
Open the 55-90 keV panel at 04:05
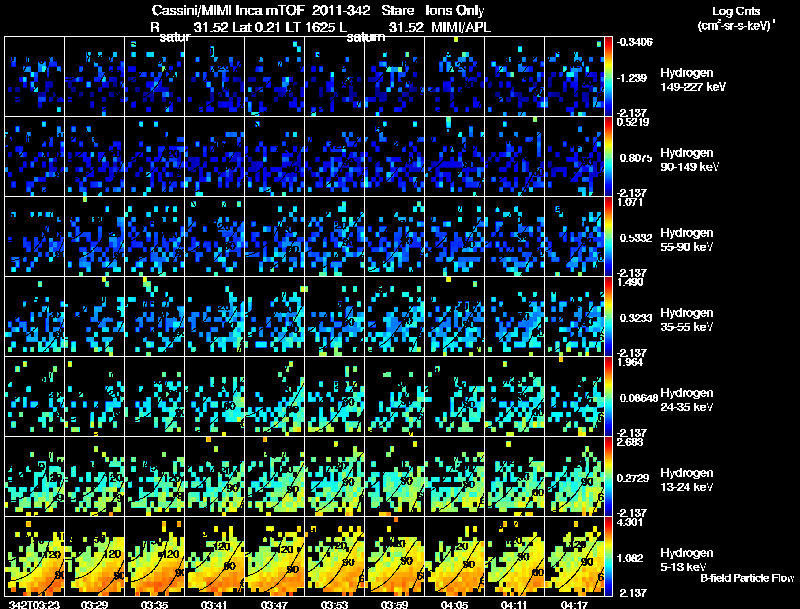(455, 237)
